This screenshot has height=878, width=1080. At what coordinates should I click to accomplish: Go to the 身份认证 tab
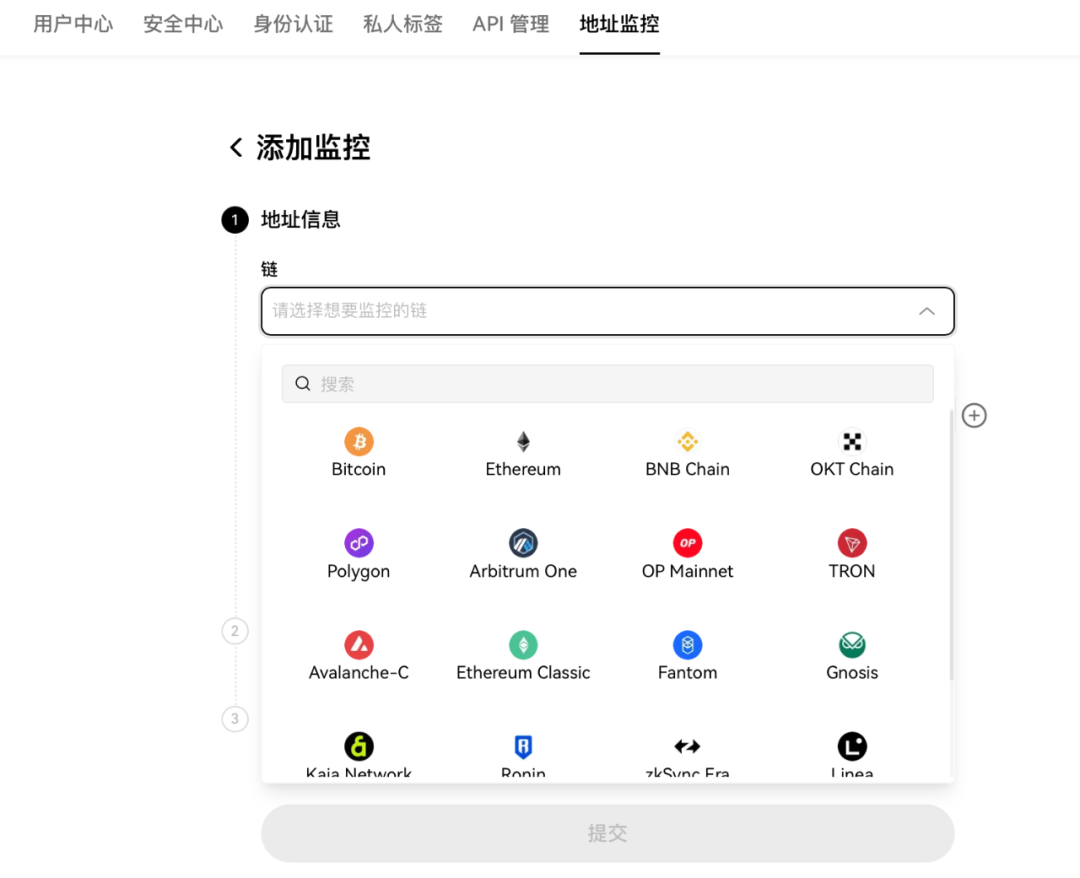click(293, 24)
